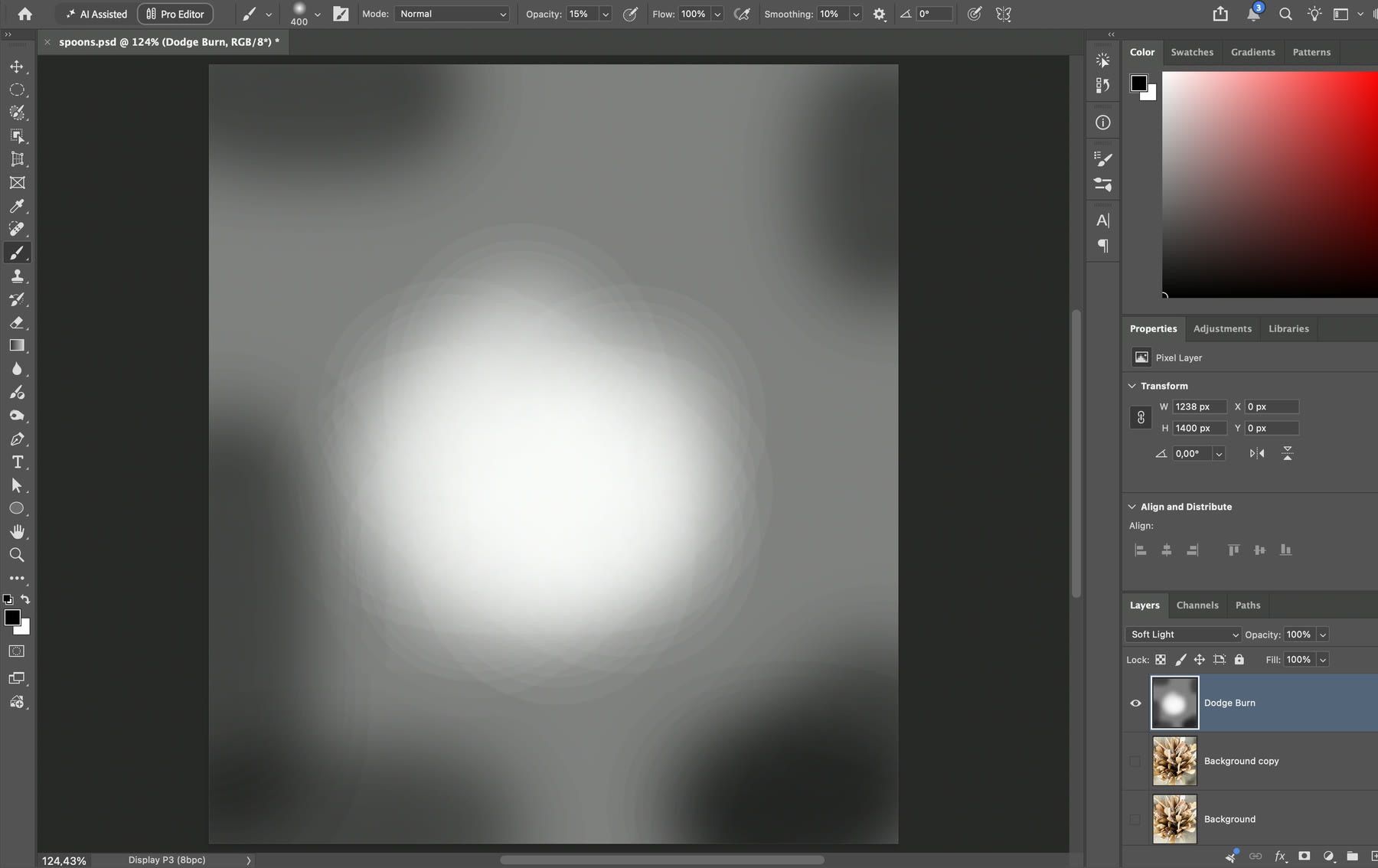
Task: Flip horizontal in Transform section
Action: (x=1257, y=453)
